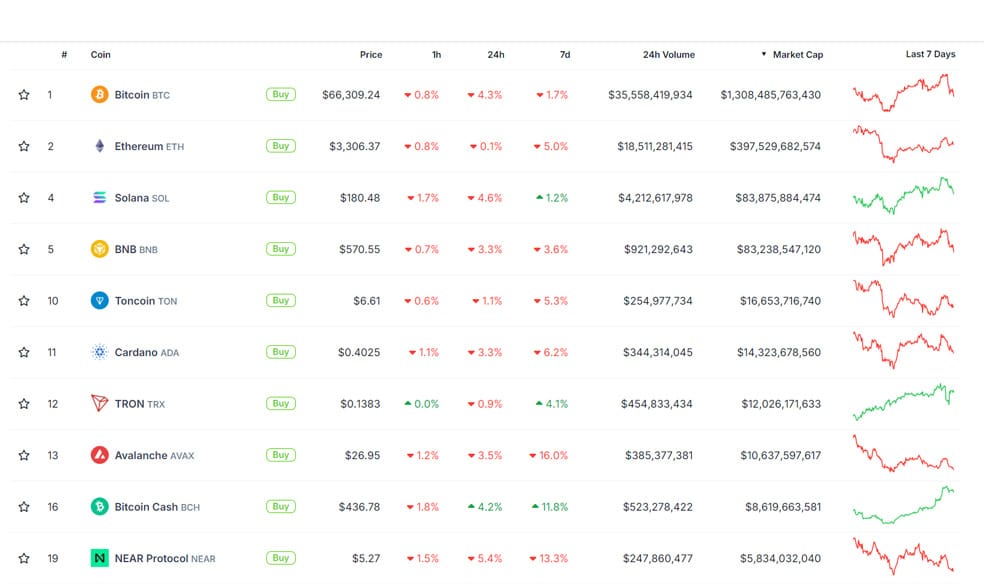The height and width of the screenshot is (584, 984).
Task: Click the BNB yellow logo icon
Action: click(x=99, y=249)
